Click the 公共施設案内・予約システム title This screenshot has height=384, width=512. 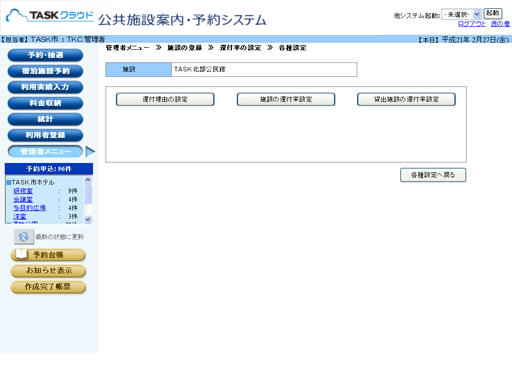click(x=182, y=20)
